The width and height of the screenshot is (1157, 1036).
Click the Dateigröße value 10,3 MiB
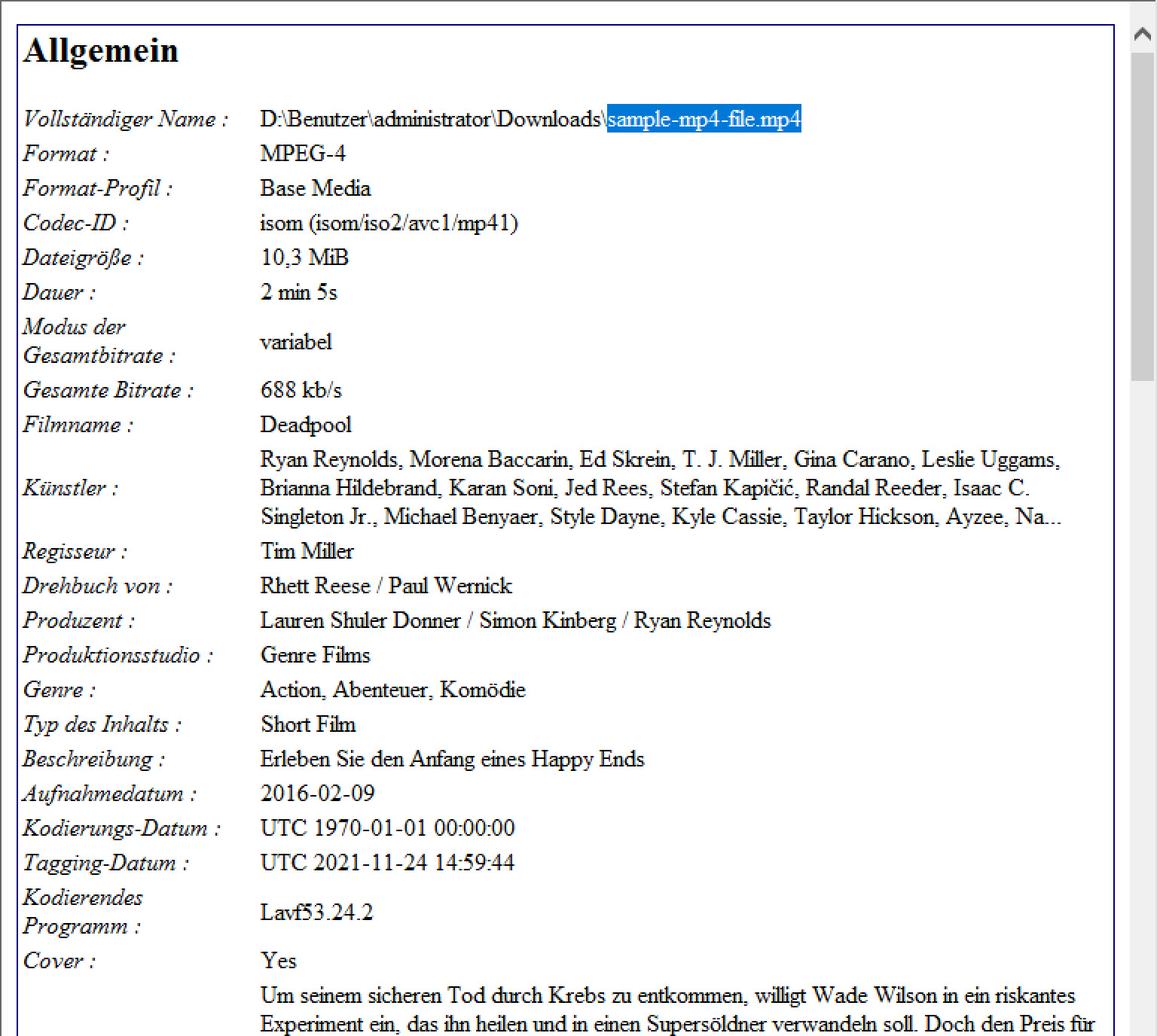click(x=305, y=257)
